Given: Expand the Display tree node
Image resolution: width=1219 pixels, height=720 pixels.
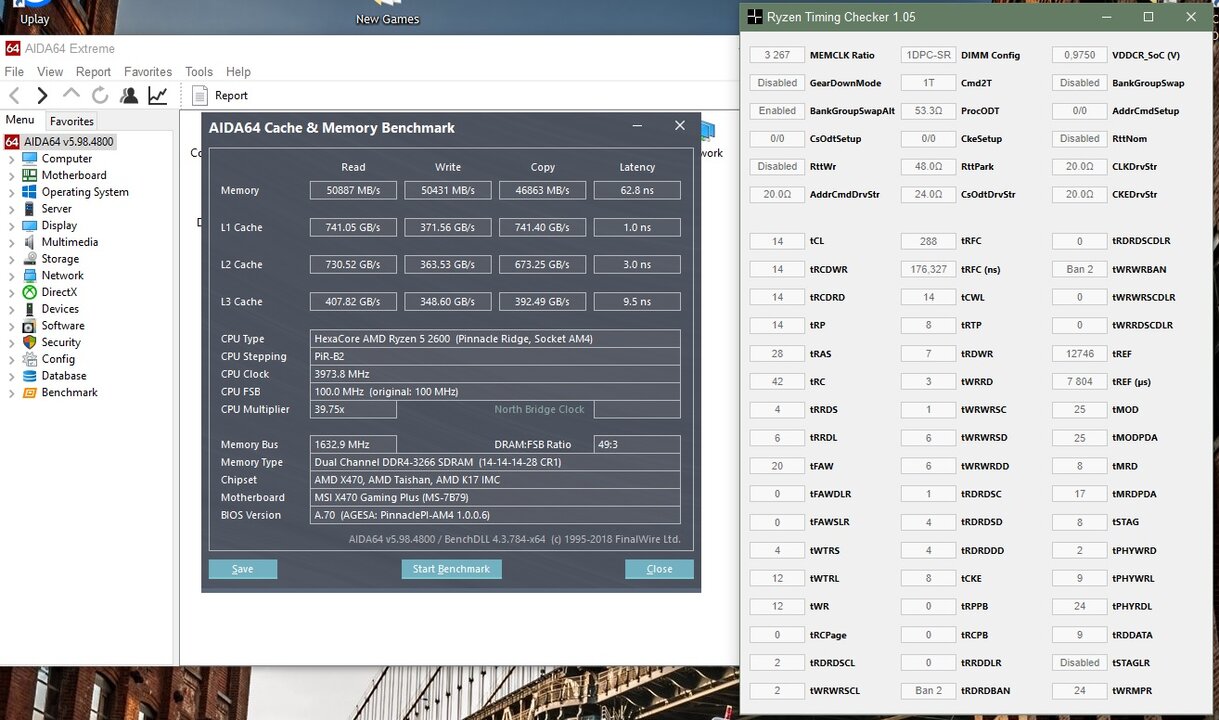Looking at the screenshot, I should click(x=11, y=226).
